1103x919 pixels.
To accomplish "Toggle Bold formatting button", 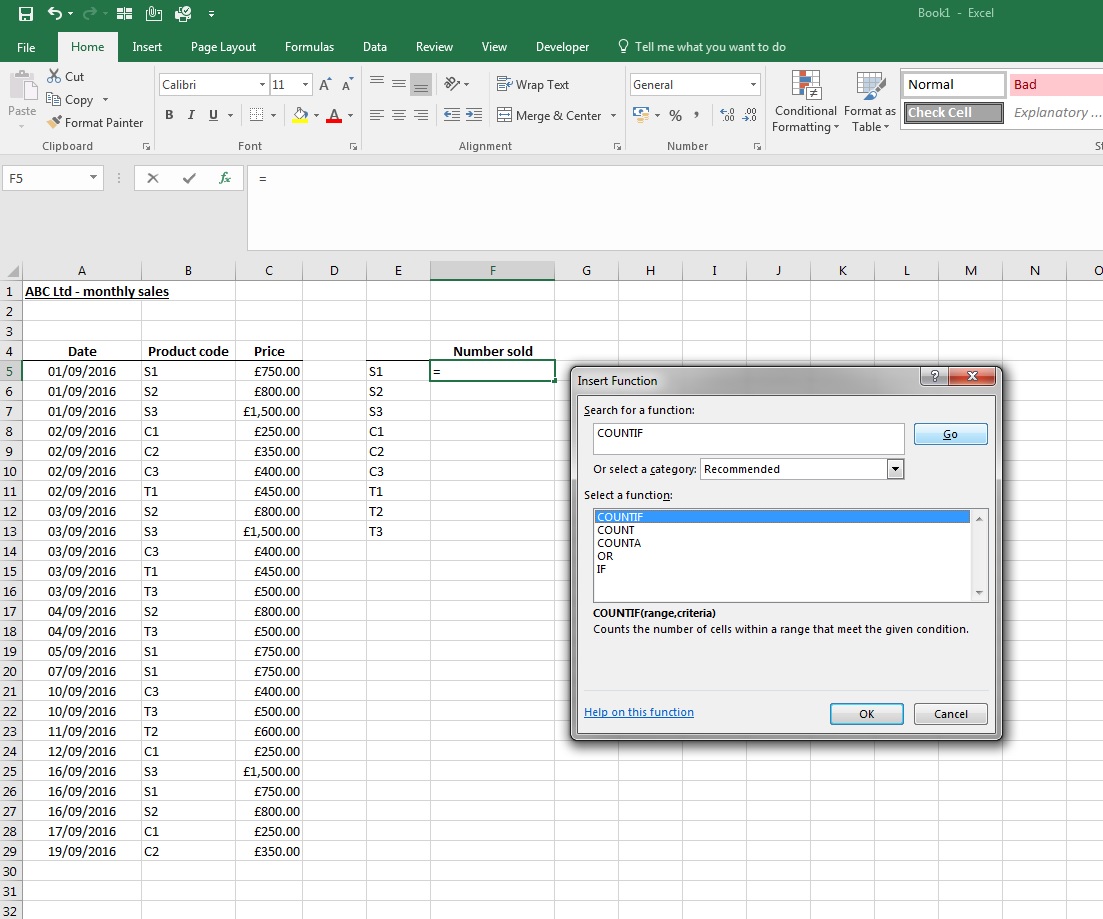I will 169,115.
